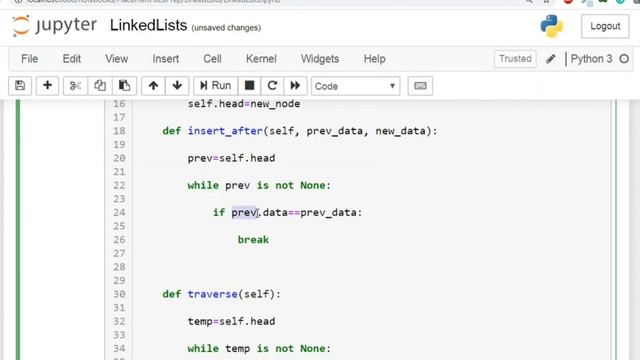Open the Widgets menu
This screenshot has height=360, width=640.
[320, 59]
